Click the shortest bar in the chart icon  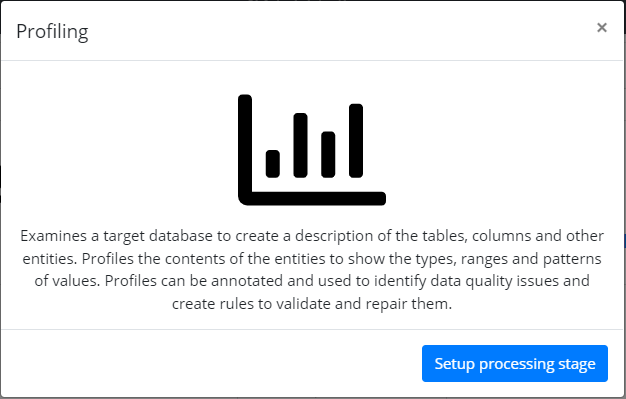pyautogui.click(x=273, y=164)
